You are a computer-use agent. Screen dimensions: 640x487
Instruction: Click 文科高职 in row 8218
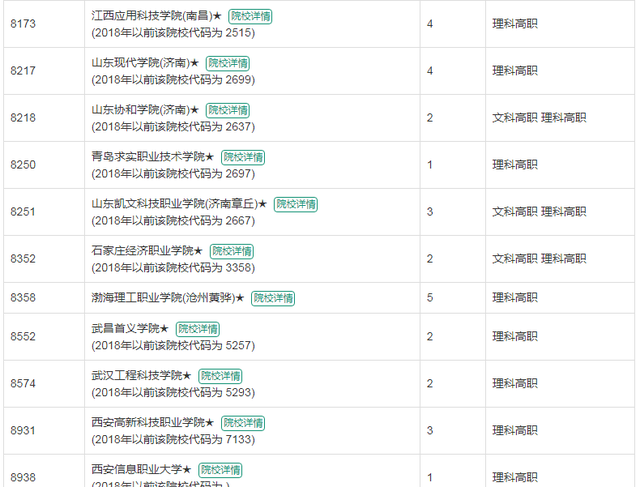point(515,118)
